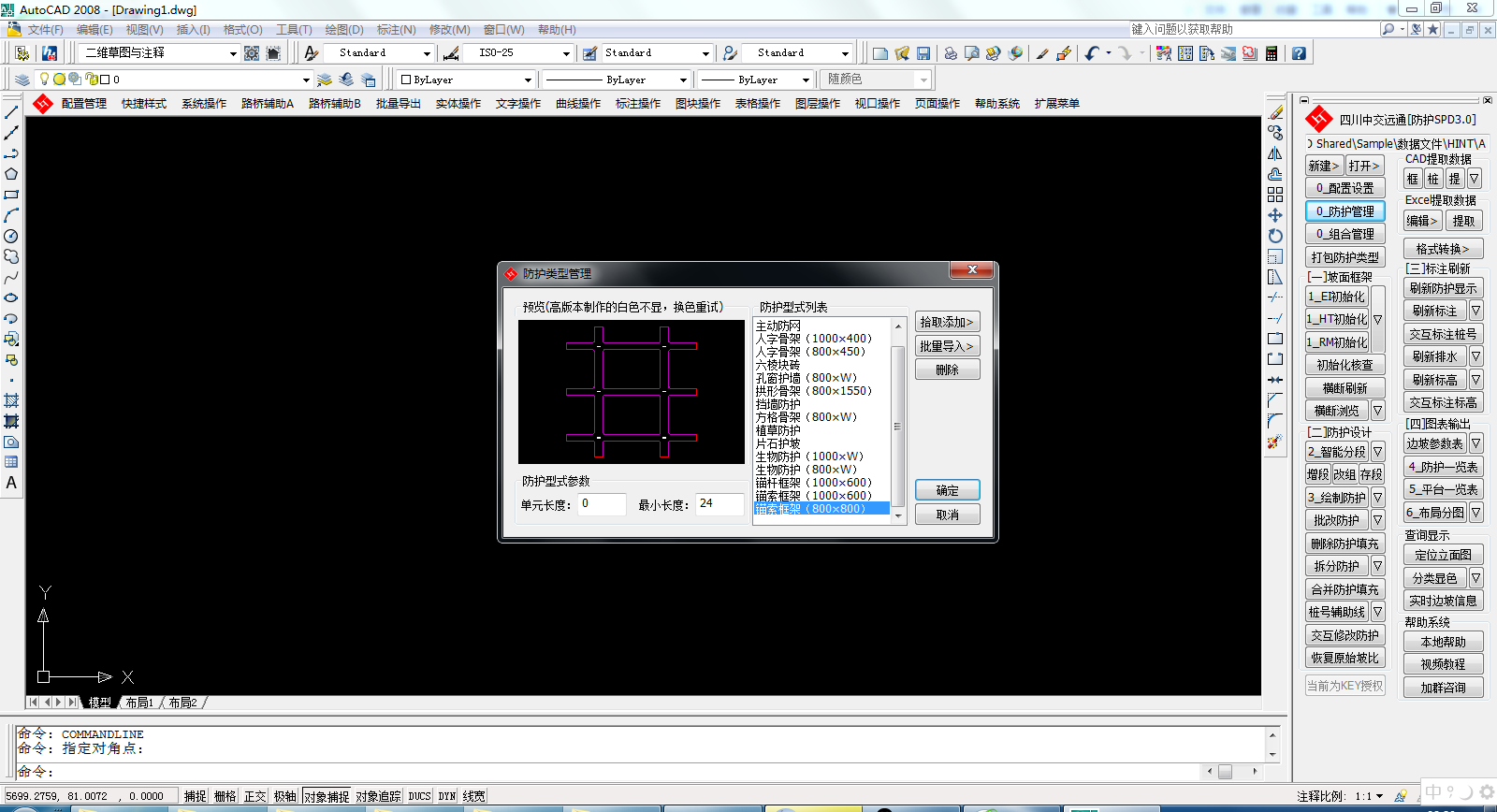
Task: Select the Mirror modify tool
Action: pos(1275,153)
